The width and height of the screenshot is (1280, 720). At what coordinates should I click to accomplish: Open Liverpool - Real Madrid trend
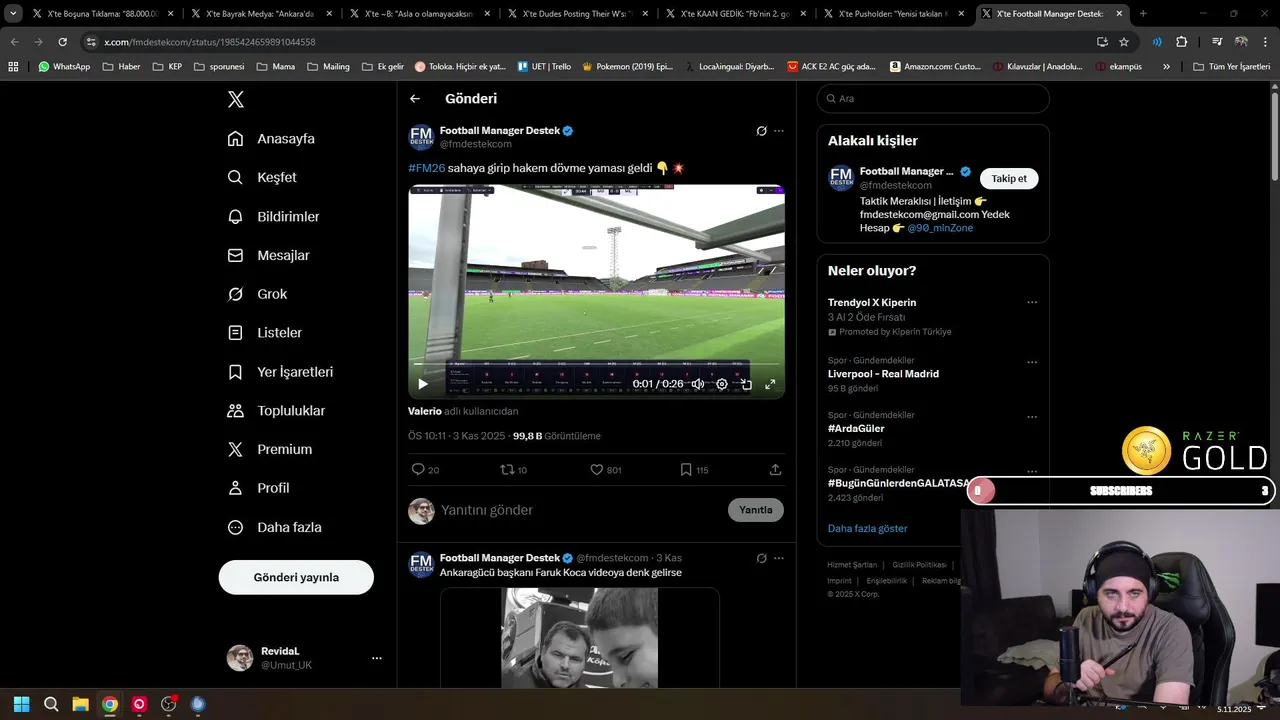point(883,374)
